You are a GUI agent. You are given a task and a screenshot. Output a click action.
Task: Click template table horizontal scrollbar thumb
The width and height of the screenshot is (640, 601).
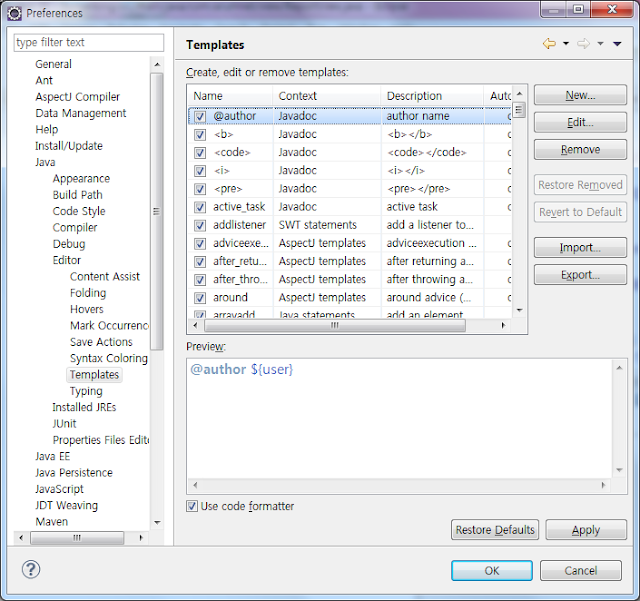coord(335,325)
